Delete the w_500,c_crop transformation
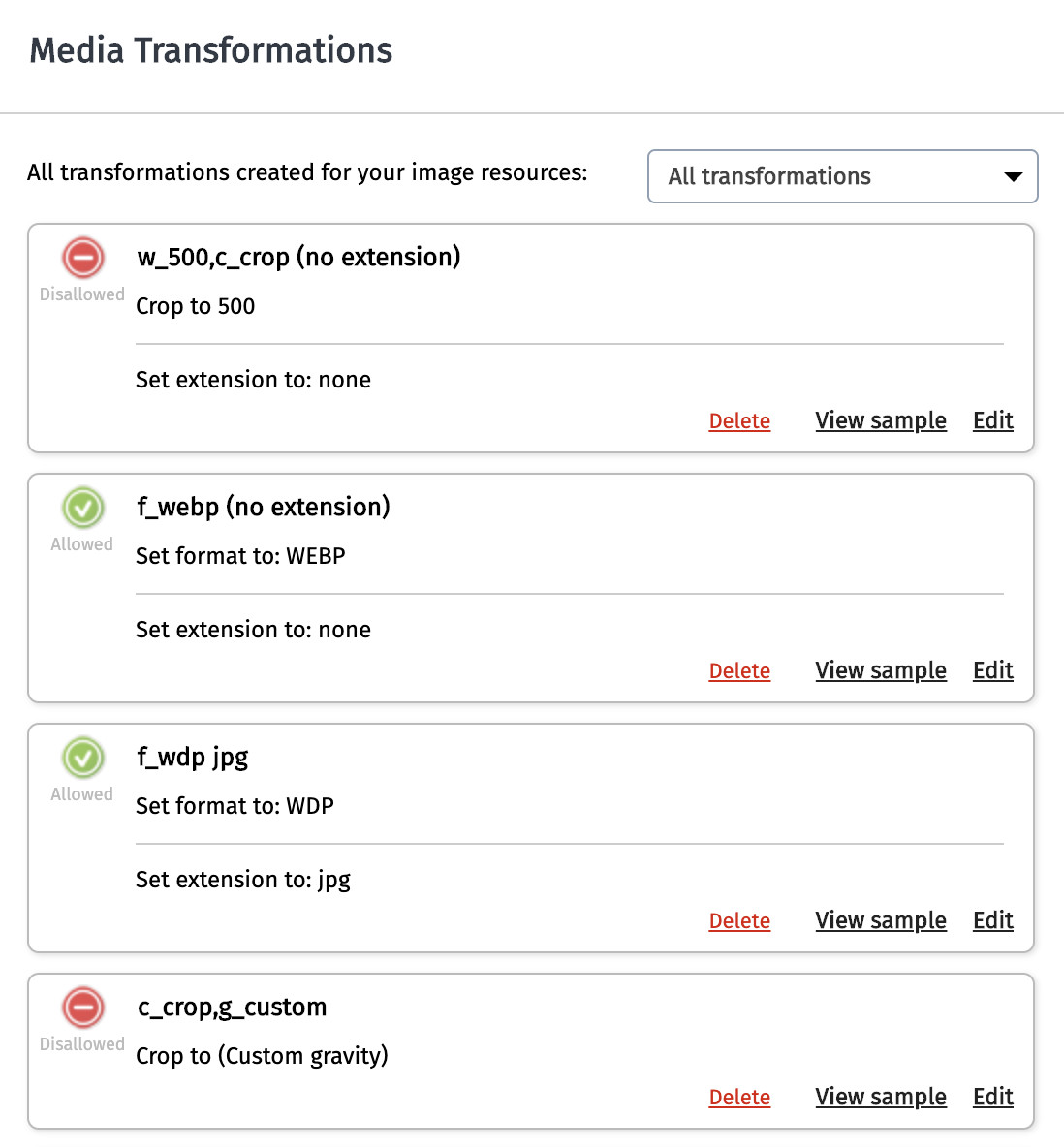1064x1147 pixels. (x=739, y=420)
